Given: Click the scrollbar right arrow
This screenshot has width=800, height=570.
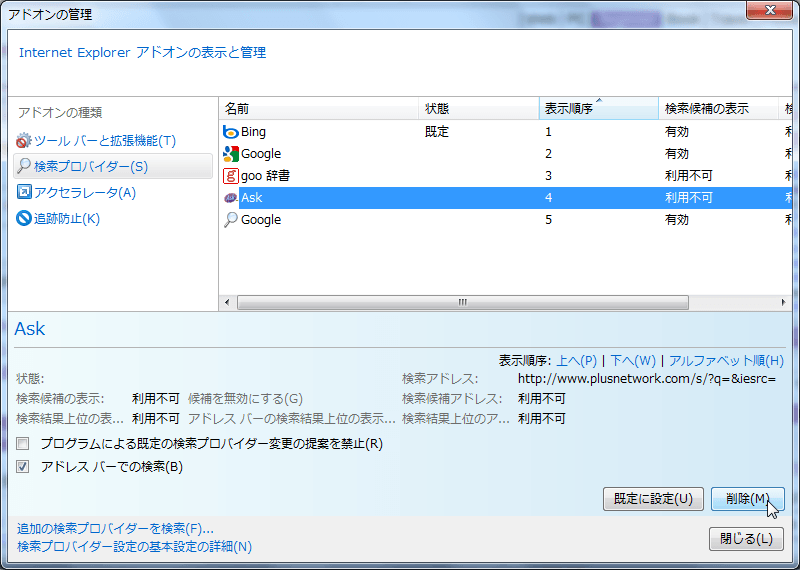Looking at the screenshot, I should (x=783, y=303).
